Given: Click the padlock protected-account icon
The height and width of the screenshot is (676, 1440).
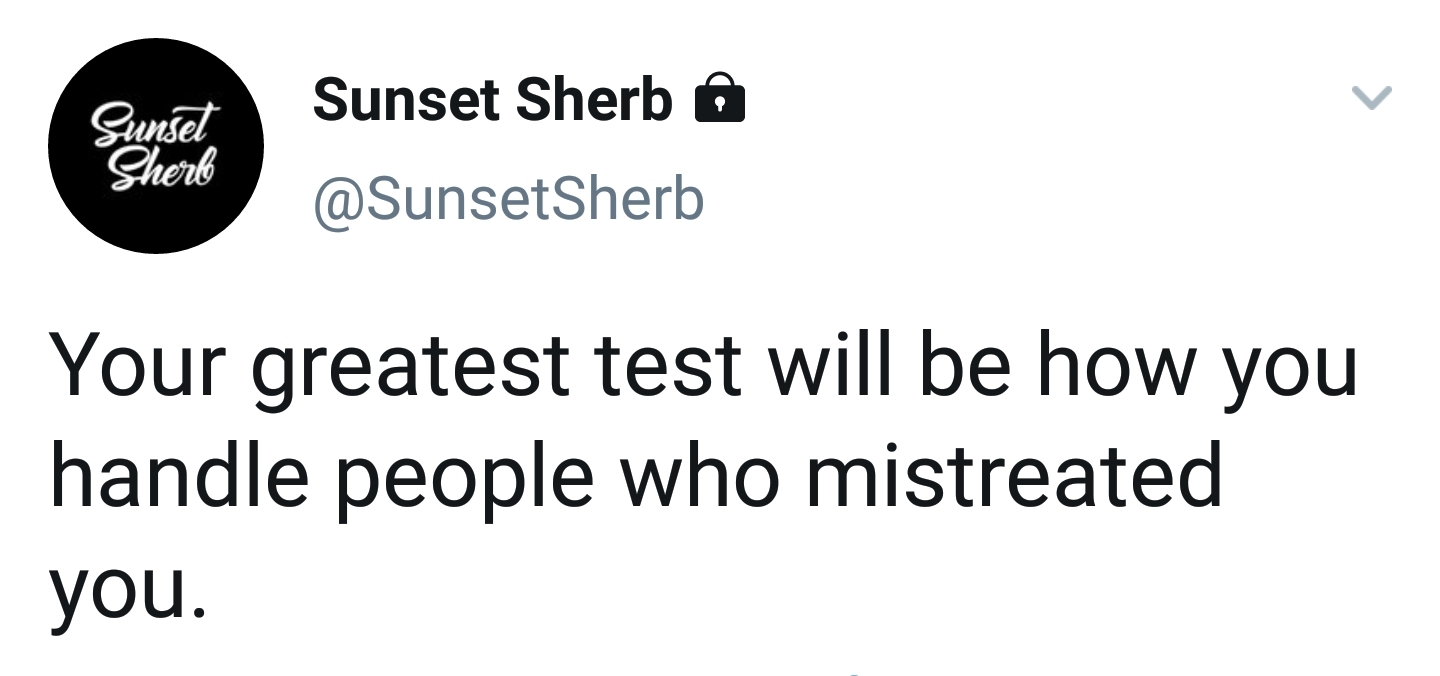Looking at the screenshot, I should coord(719,97).
